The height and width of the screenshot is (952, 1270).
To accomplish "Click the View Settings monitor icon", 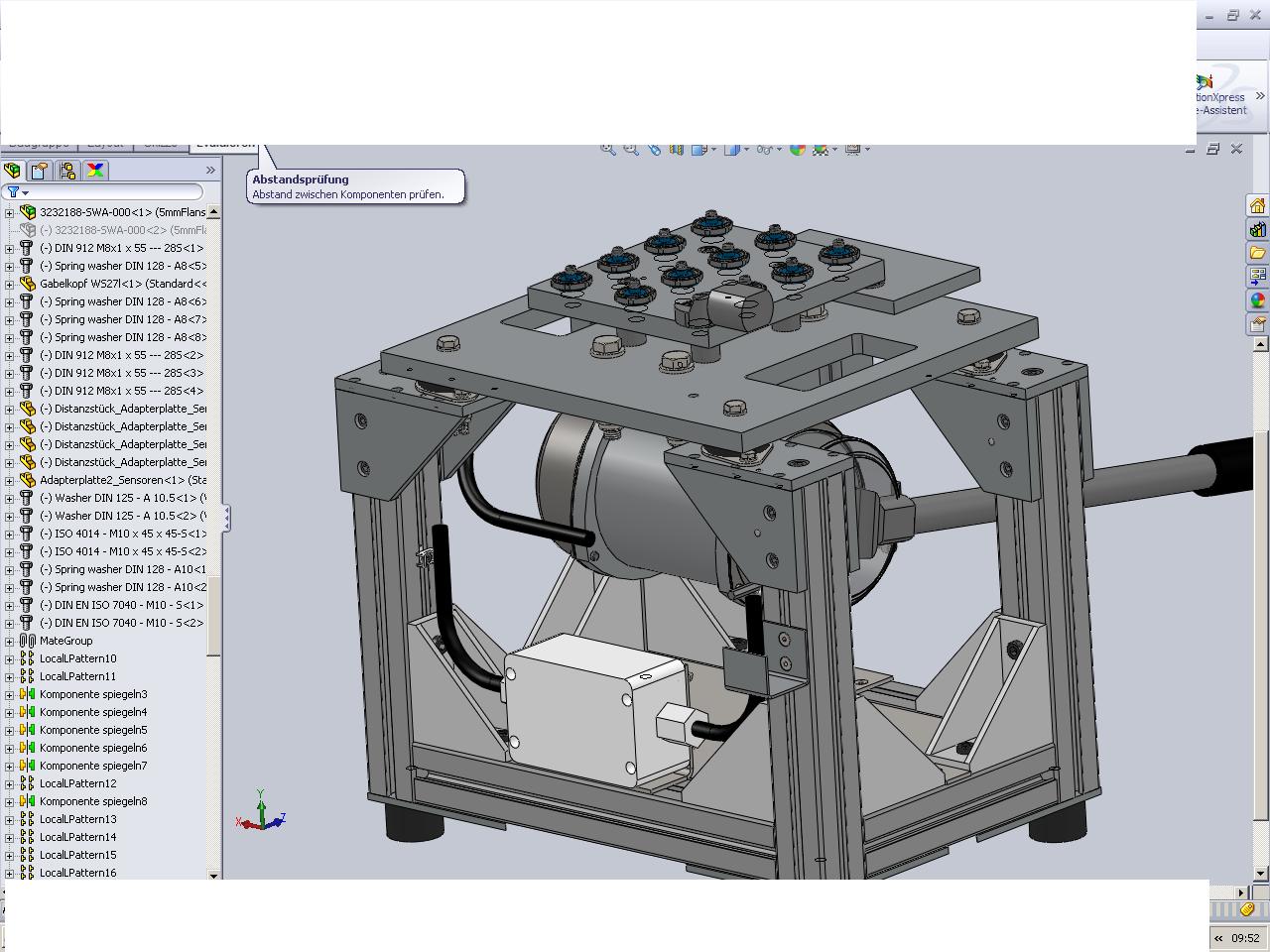I will click(851, 149).
